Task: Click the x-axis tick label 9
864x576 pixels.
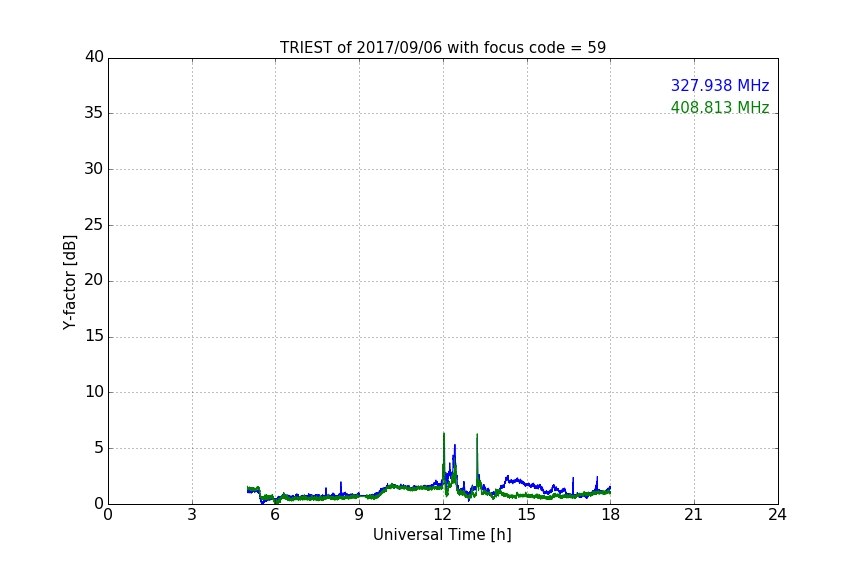Action: coord(359,515)
